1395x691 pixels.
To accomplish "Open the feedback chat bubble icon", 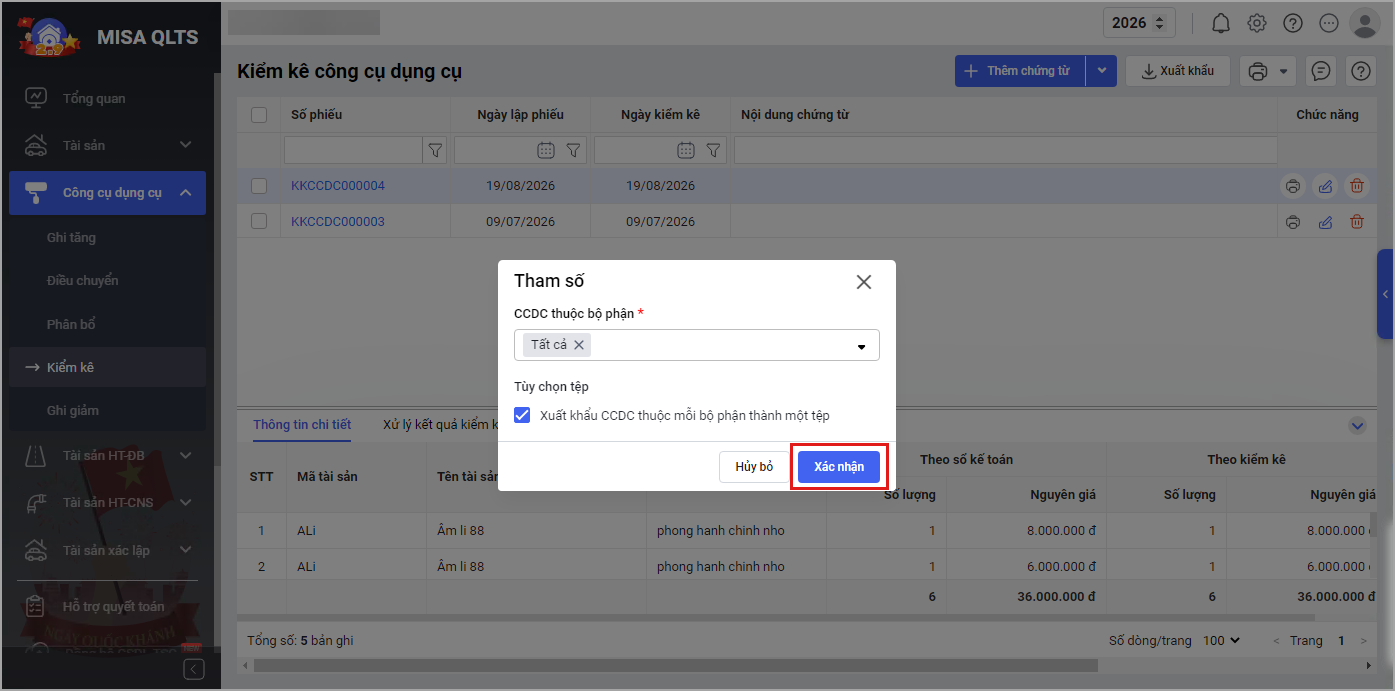I will (1321, 71).
